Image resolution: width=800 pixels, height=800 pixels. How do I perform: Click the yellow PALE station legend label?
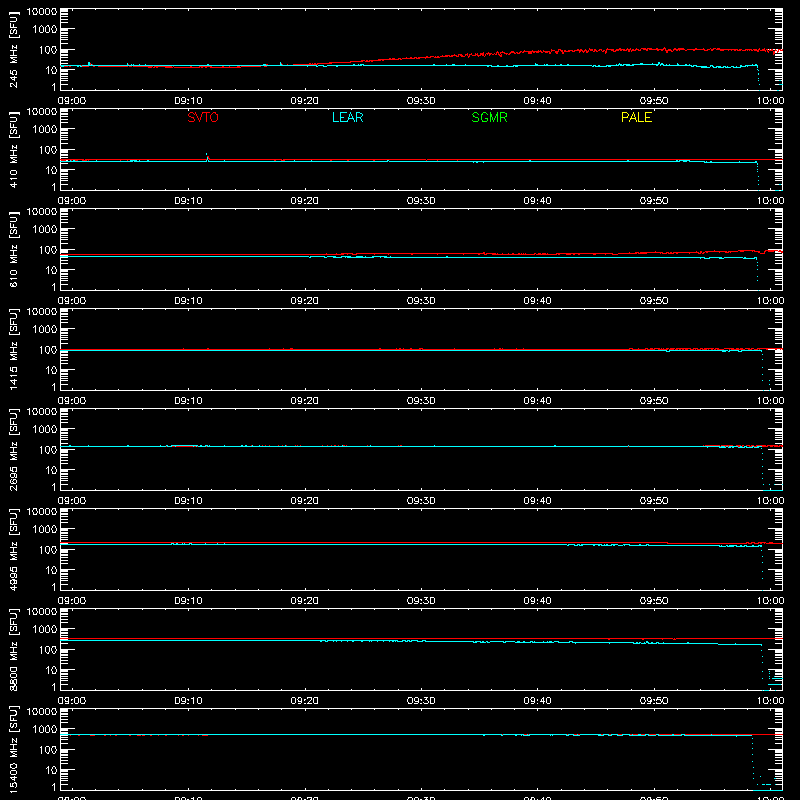click(636, 117)
